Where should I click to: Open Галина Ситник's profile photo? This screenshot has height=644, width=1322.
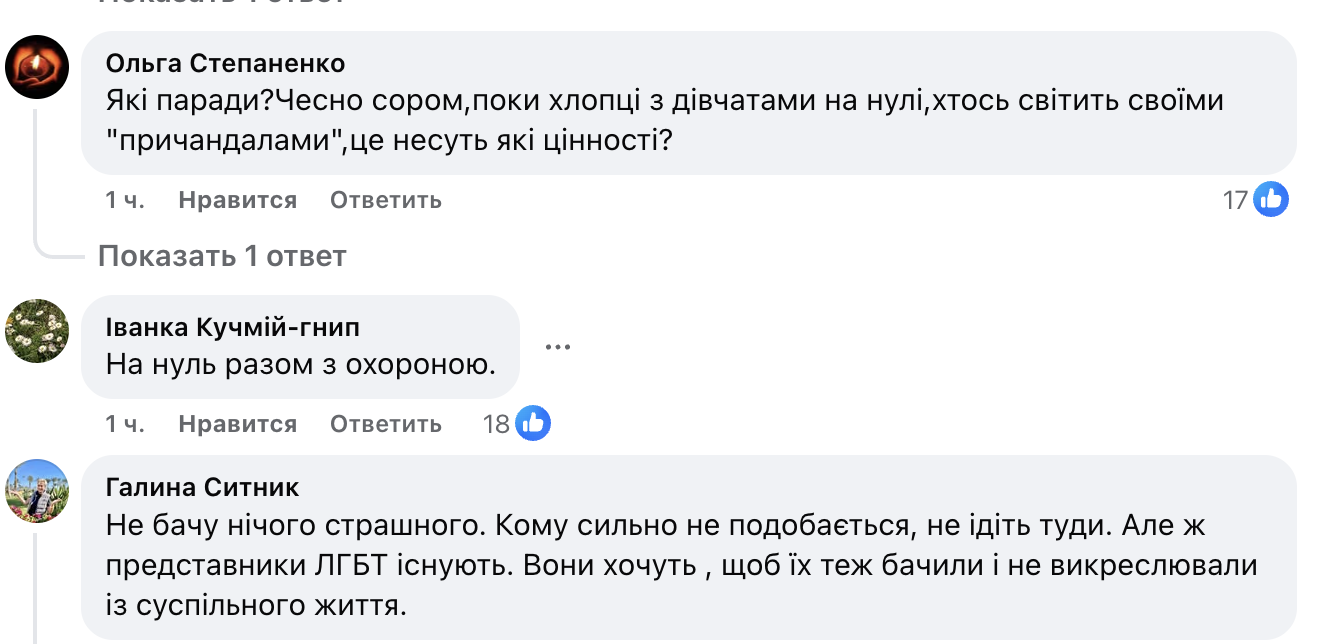coord(37,491)
